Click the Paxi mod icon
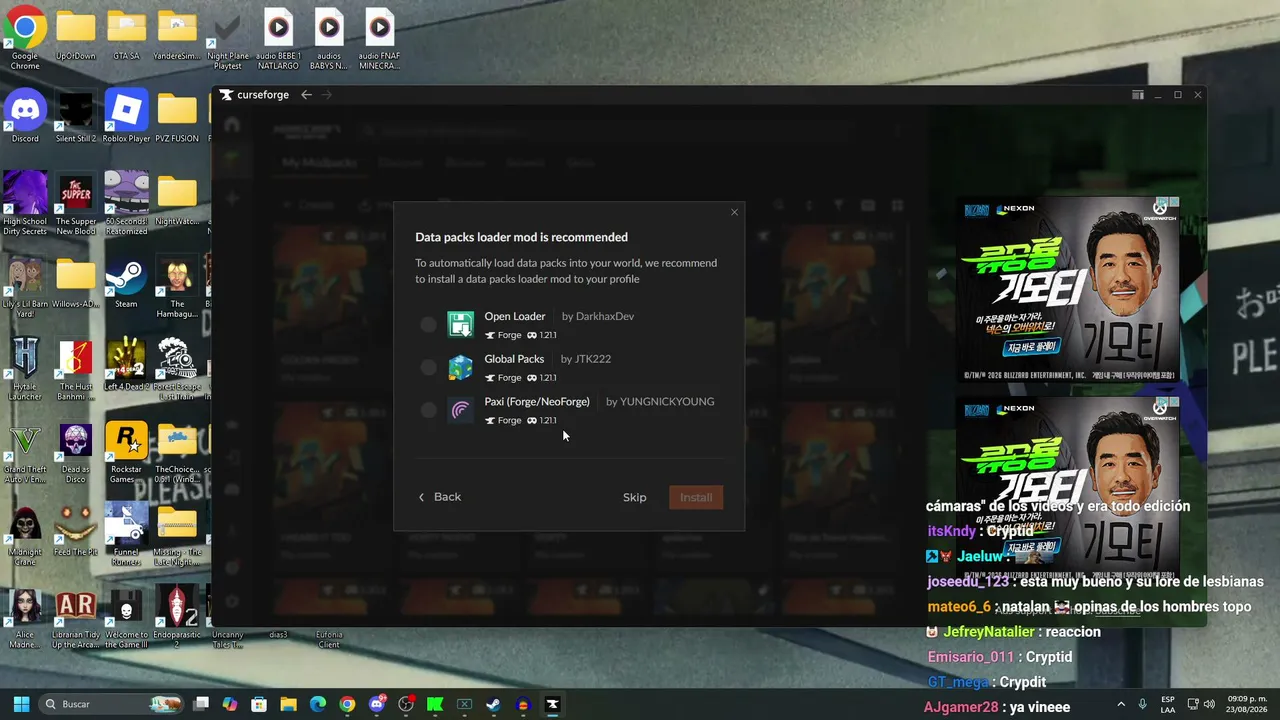 coord(460,410)
